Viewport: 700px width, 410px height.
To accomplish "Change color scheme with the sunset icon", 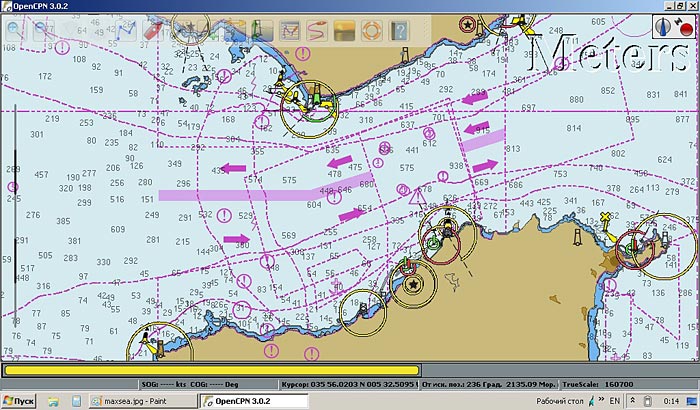I will coord(344,30).
